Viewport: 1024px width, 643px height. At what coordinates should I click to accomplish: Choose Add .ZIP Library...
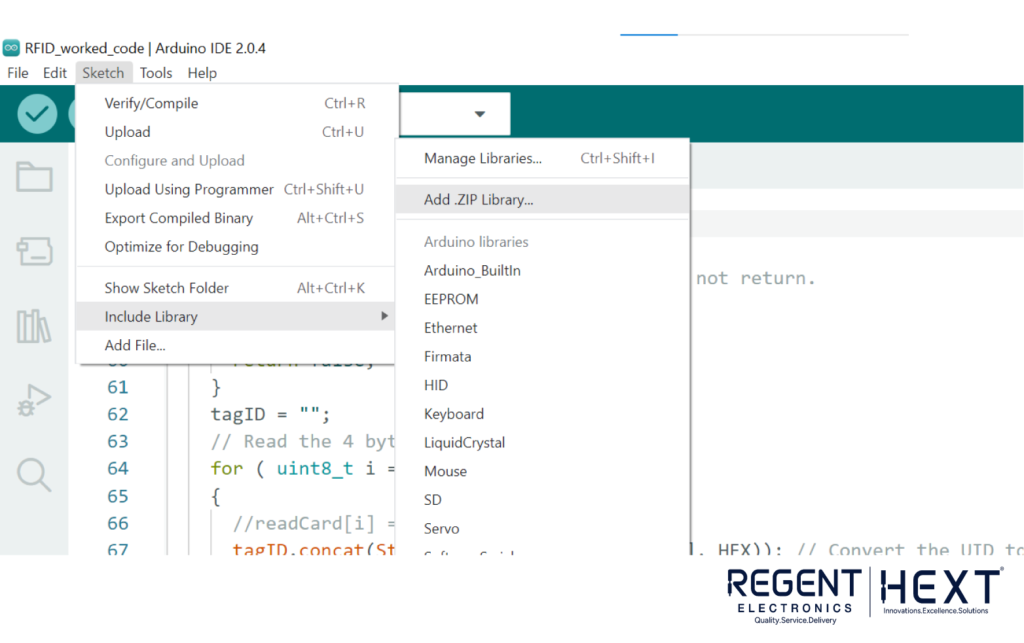point(542,200)
